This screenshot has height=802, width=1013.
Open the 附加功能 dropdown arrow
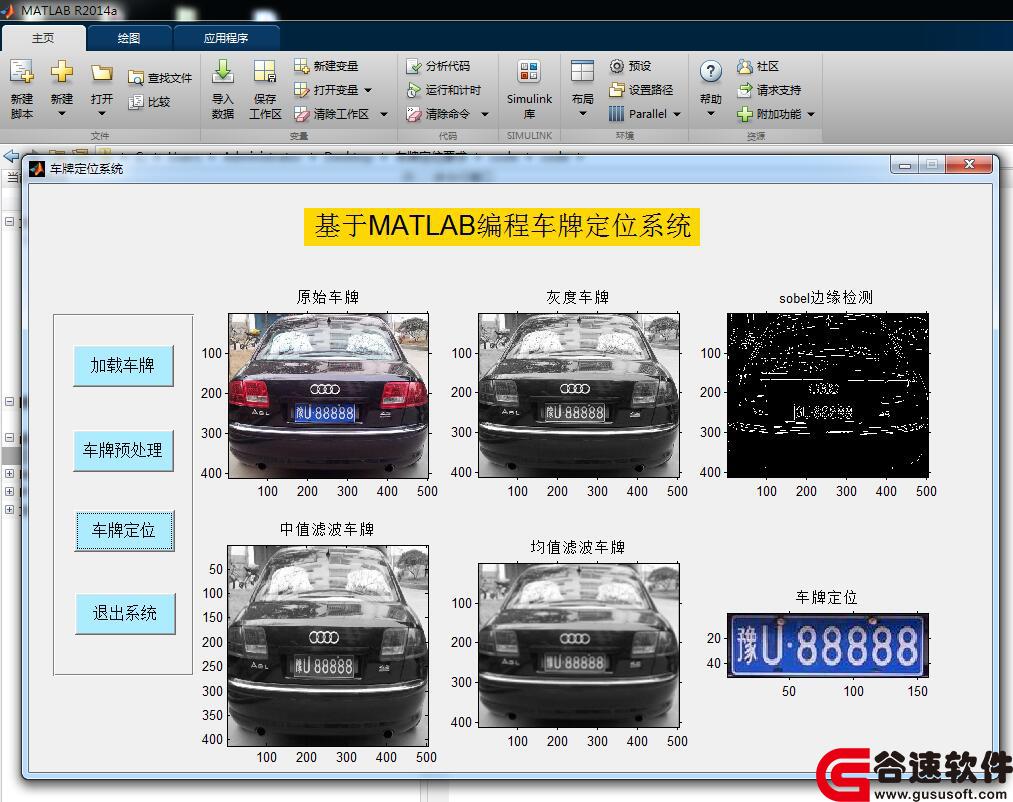(811, 114)
